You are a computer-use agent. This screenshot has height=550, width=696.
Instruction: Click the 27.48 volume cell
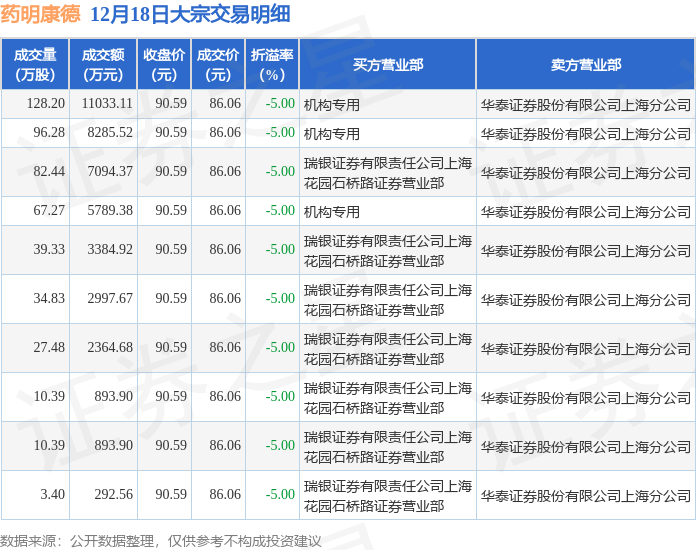coord(49,348)
